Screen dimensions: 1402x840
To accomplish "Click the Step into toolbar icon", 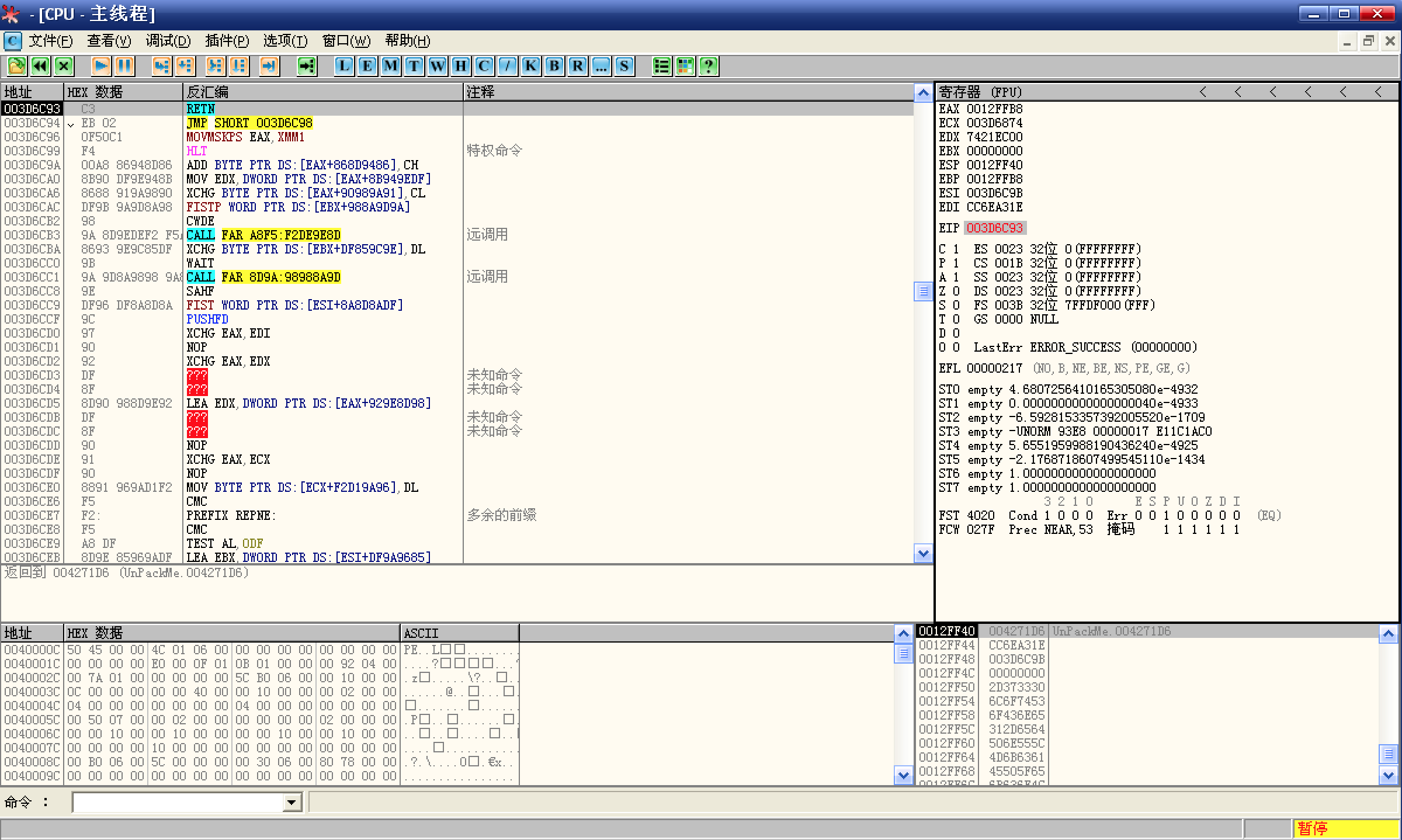I will click(x=161, y=66).
